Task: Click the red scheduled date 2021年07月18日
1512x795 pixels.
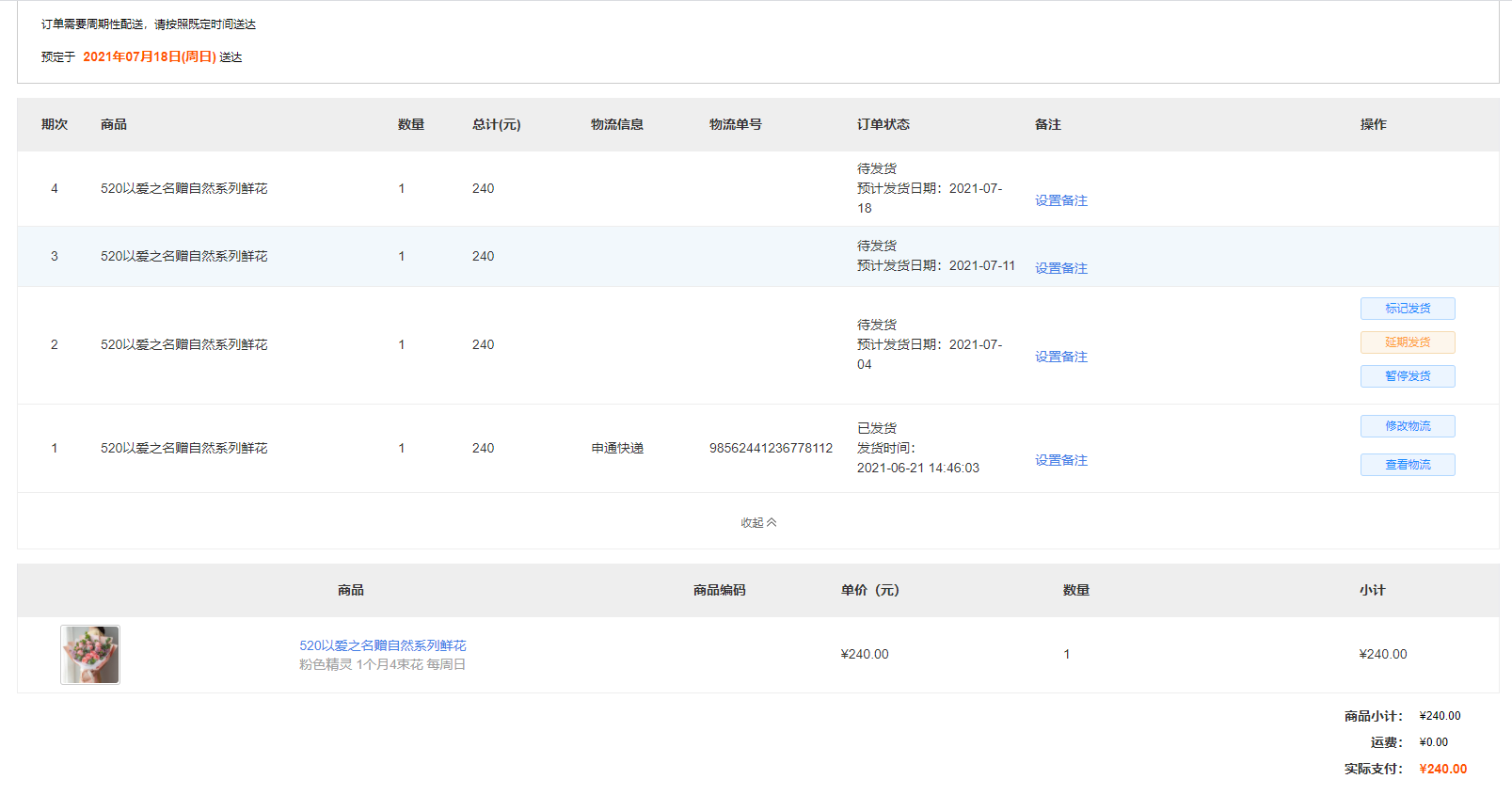Action: coord(149,56)
